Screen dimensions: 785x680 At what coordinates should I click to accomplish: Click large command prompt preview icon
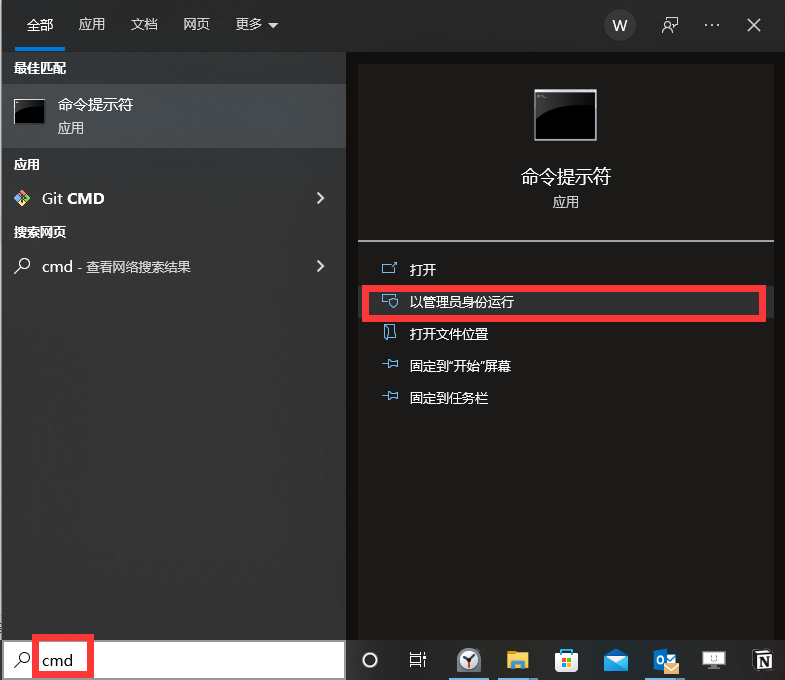pyautogui.click(x=565, y=115)
